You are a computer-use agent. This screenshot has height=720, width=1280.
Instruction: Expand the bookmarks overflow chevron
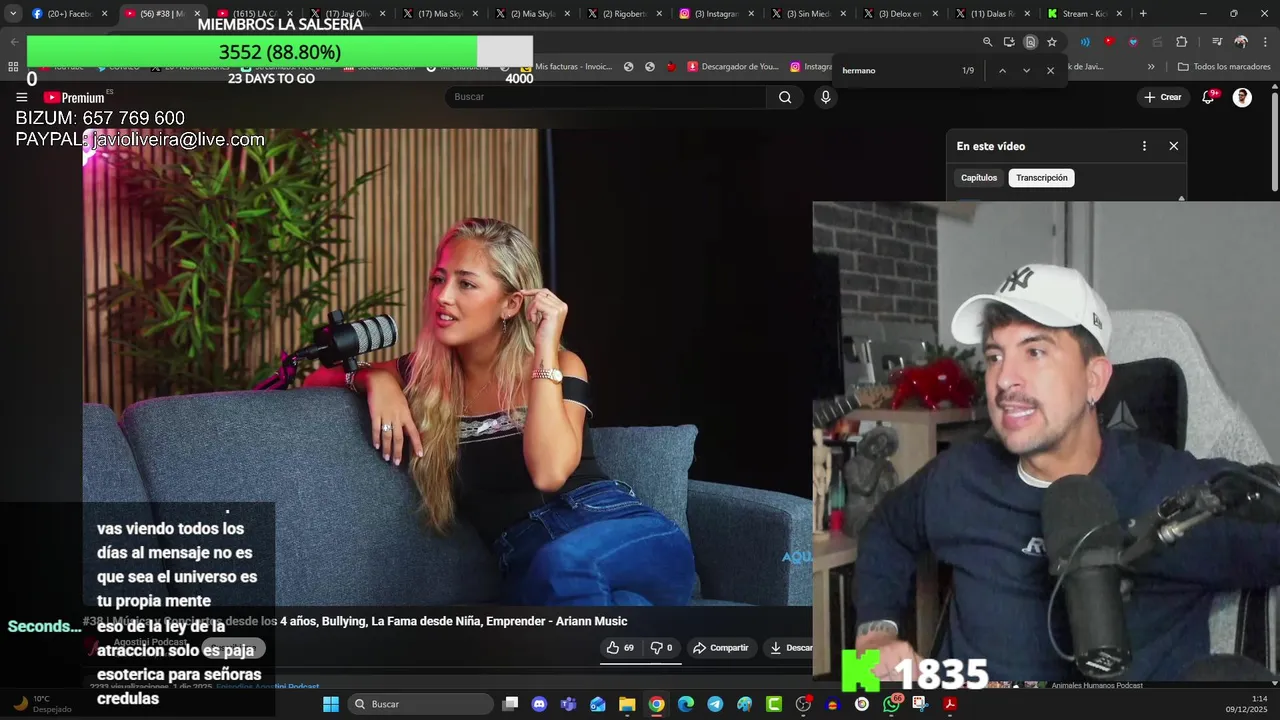point(1151,67)
